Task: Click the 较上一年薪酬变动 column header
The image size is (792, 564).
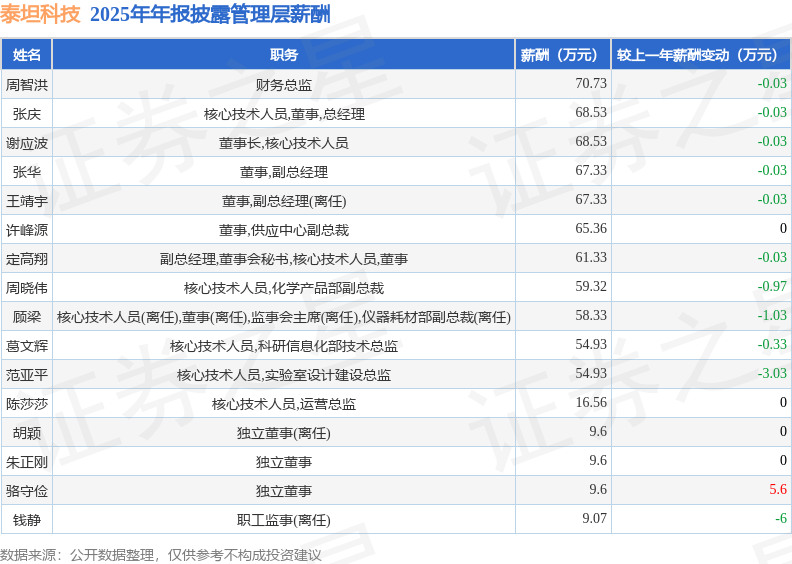Action: 701,55
